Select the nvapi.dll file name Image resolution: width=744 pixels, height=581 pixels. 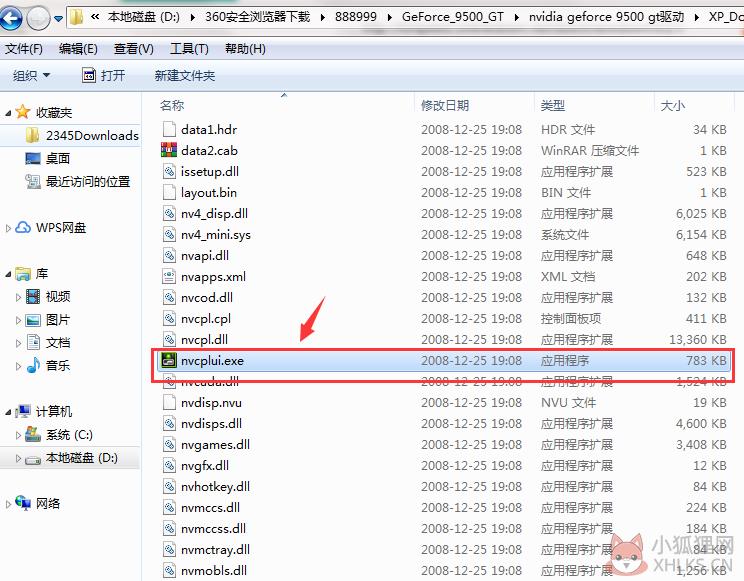tap(205, 256)
